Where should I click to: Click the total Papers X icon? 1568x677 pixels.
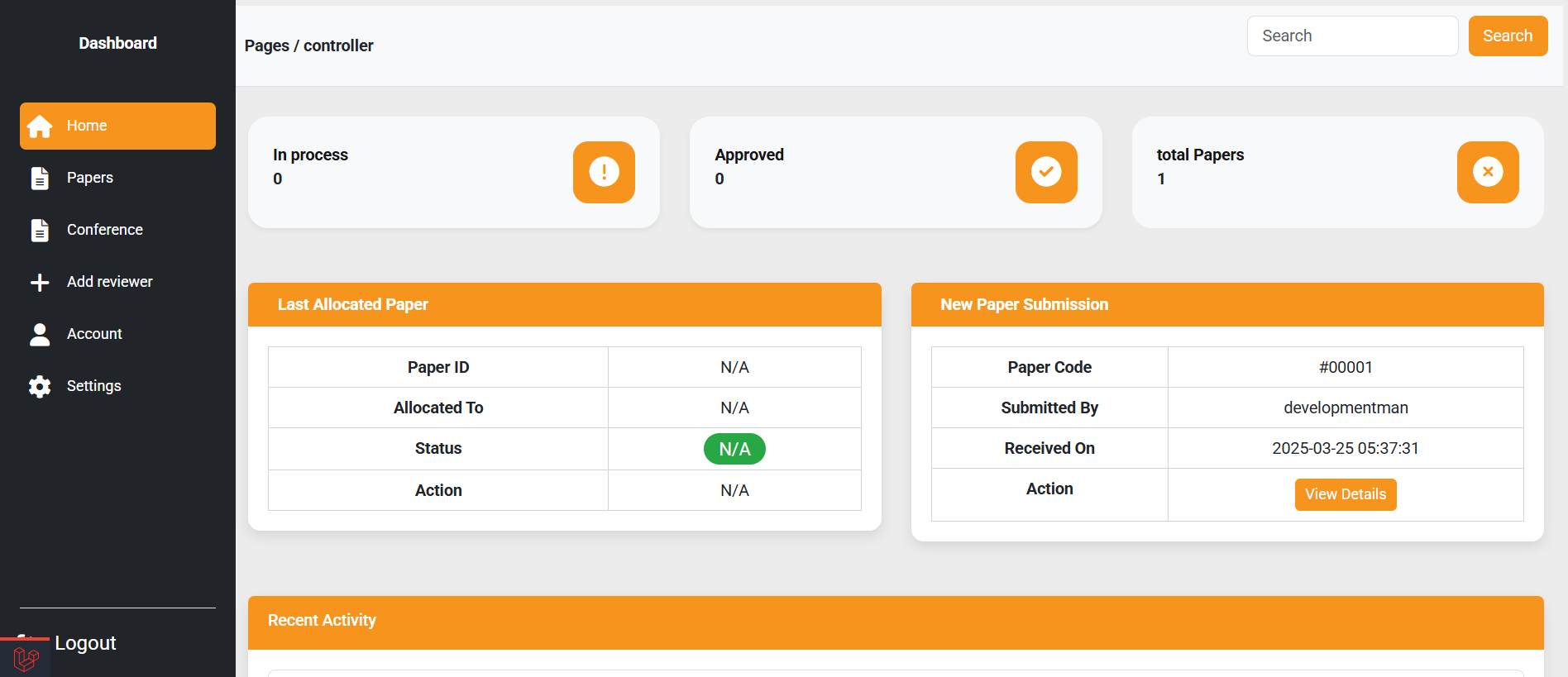pos(1487,172)
